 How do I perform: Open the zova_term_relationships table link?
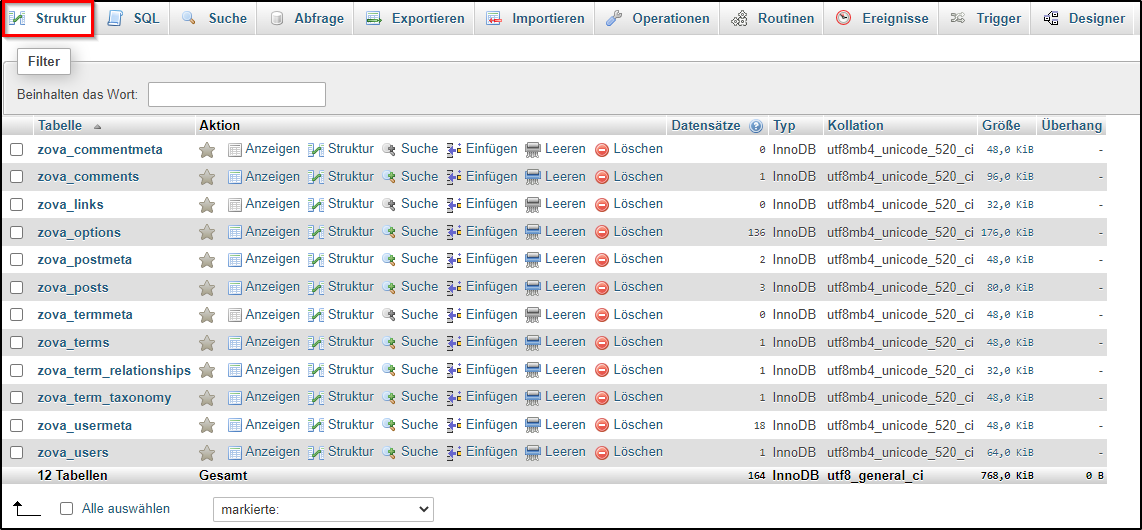(x=114, y=370)
